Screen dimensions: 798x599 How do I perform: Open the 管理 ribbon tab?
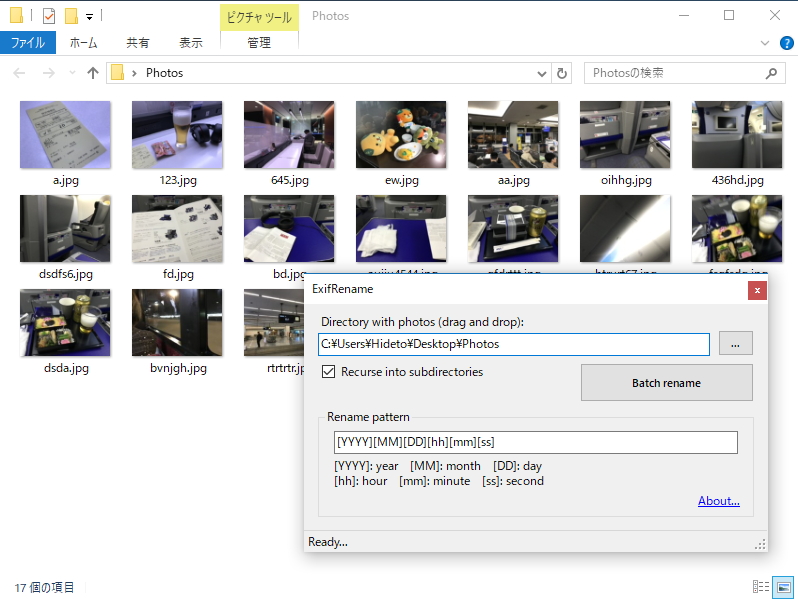click(259, 43)
